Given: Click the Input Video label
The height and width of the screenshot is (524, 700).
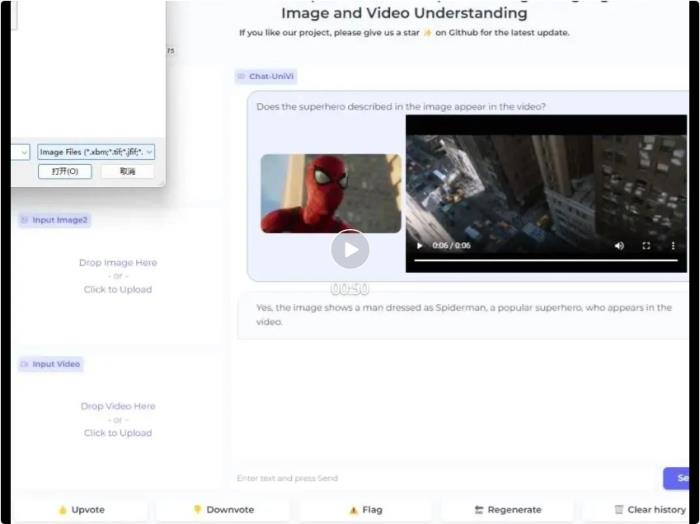Looking at the screenshot, I should point(51,364).
